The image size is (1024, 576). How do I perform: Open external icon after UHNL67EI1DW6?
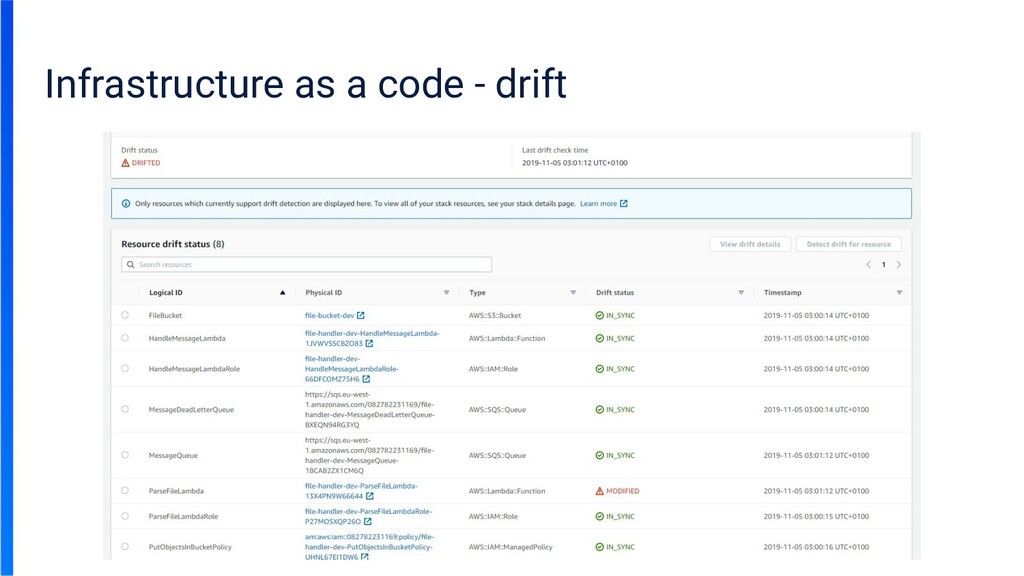point(365,557)
